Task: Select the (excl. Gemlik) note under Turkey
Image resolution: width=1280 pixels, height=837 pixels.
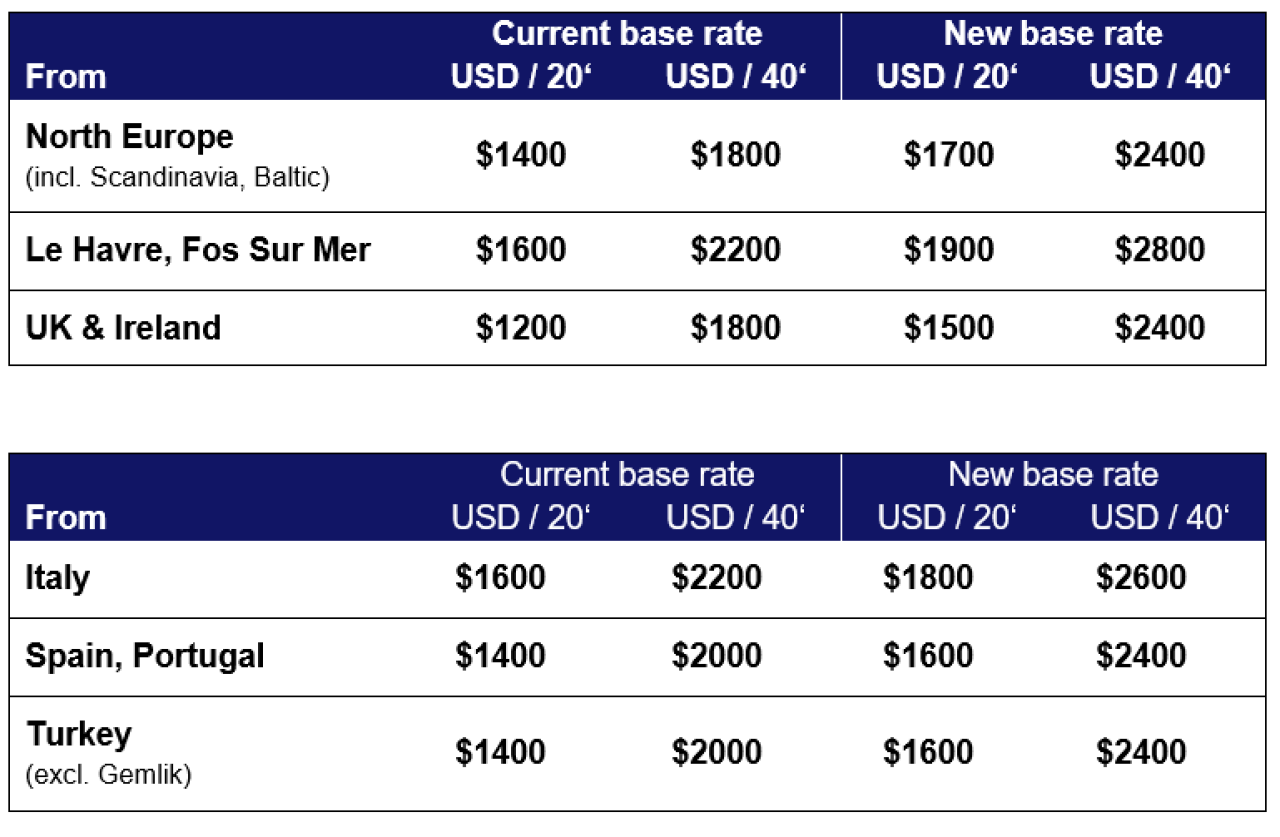Action: pyautogui.click(x=108, y=776)
